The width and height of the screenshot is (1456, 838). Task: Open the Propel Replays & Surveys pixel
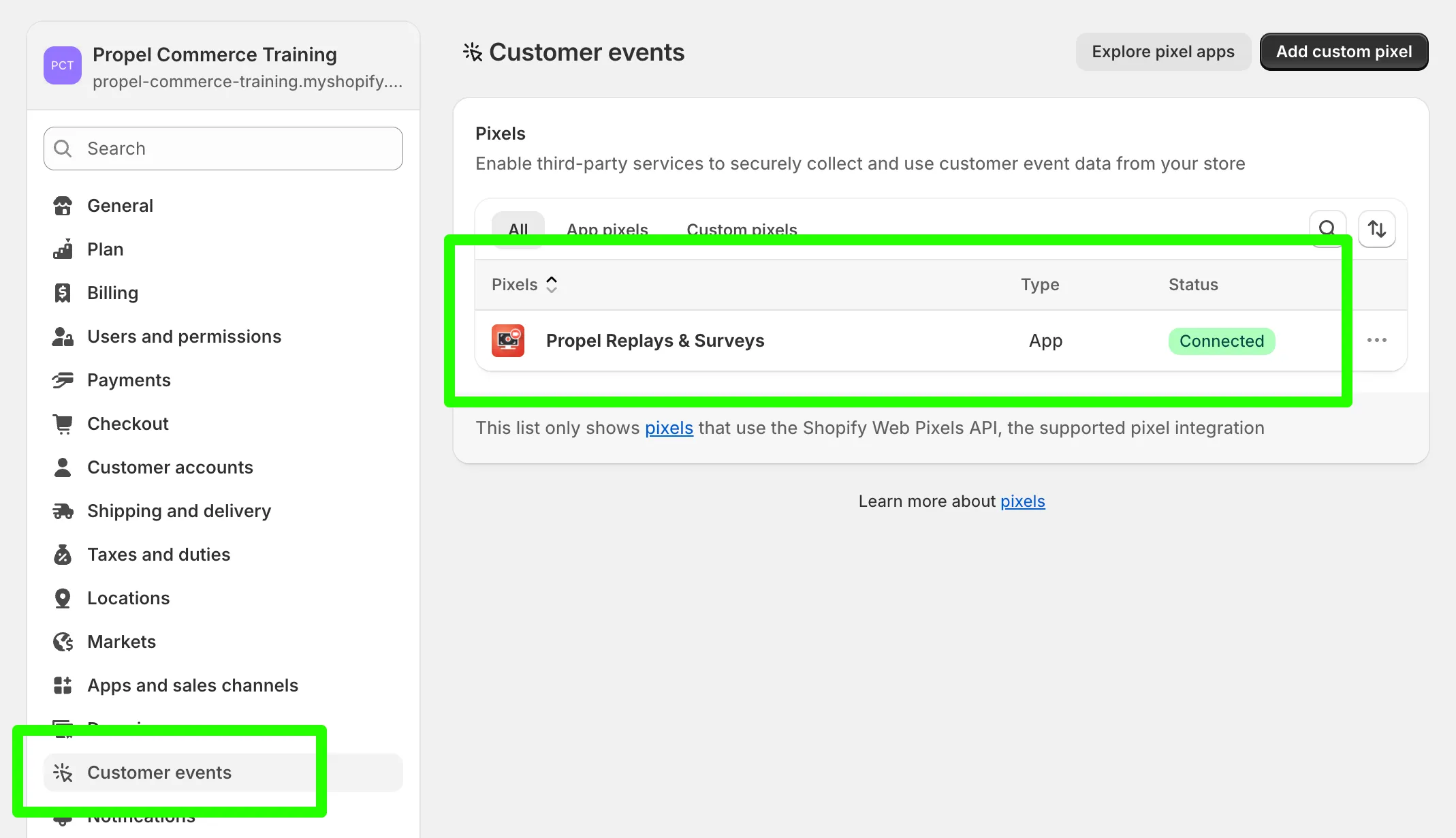tap(655, 341)
